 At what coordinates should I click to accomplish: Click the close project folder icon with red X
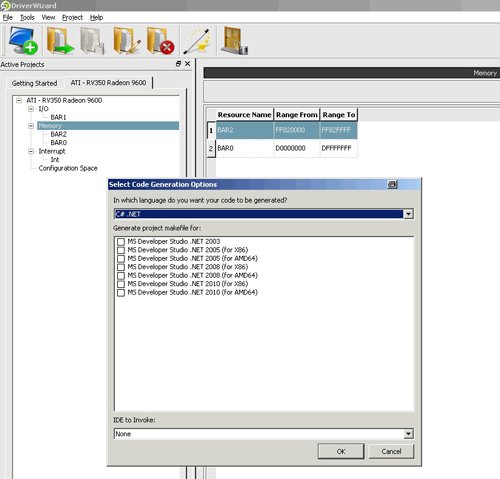pyautogui.click(x=160, y=41)
